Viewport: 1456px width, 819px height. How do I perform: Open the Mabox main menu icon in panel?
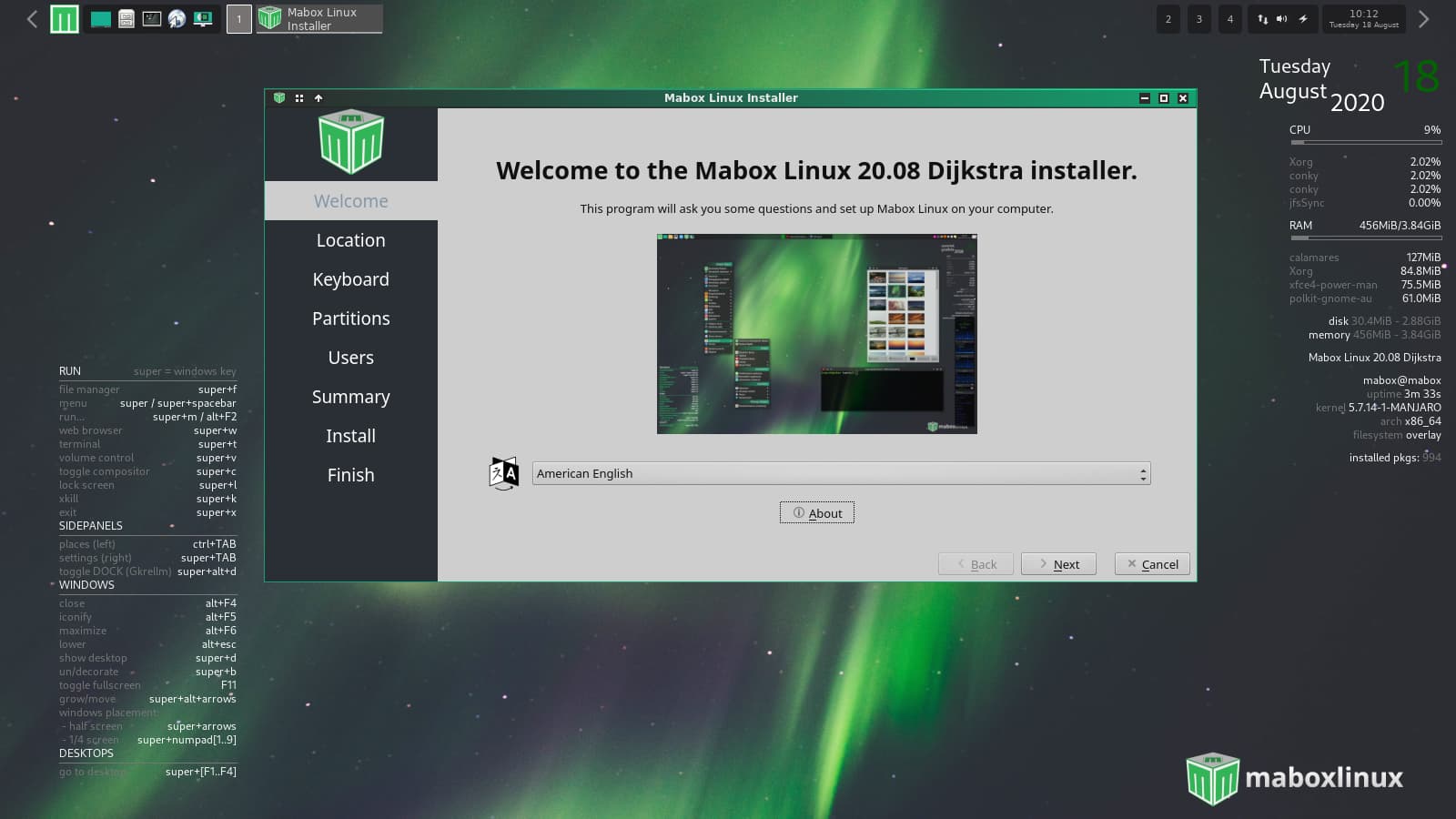64,19
